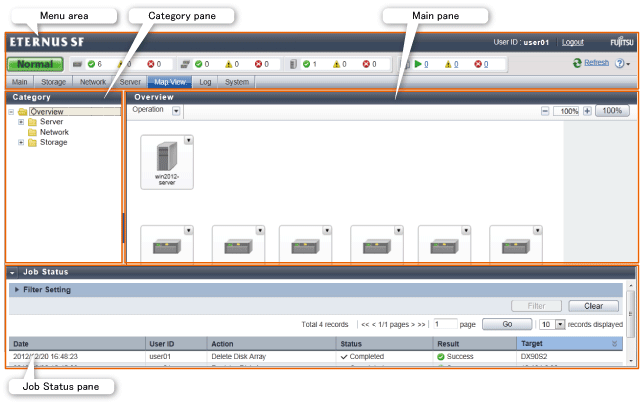This screenshot has height=405, width=640.
Task: Click the DX90S2 target cell
Action: pyautogui.click(x=533, y=356)
